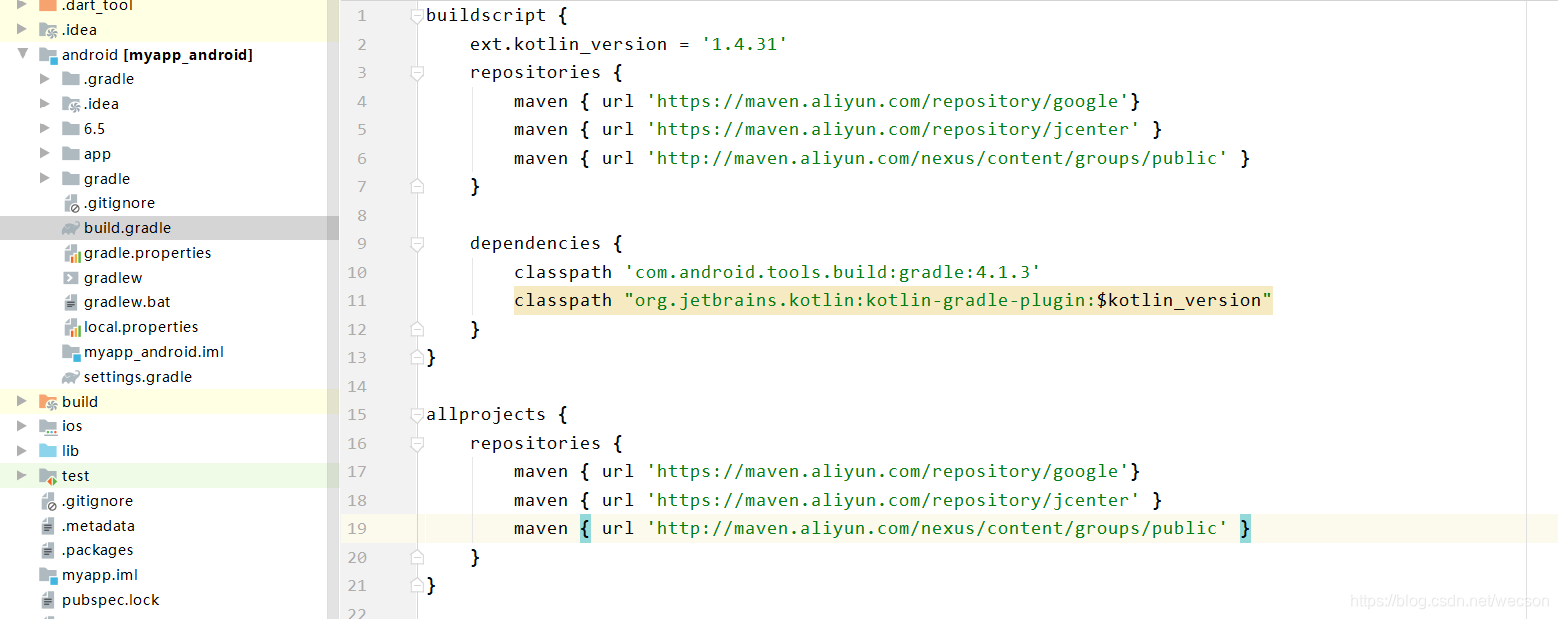Click the .dart_tool folder icon
This screenshot has width=1558, height=619.
point(48,5)
